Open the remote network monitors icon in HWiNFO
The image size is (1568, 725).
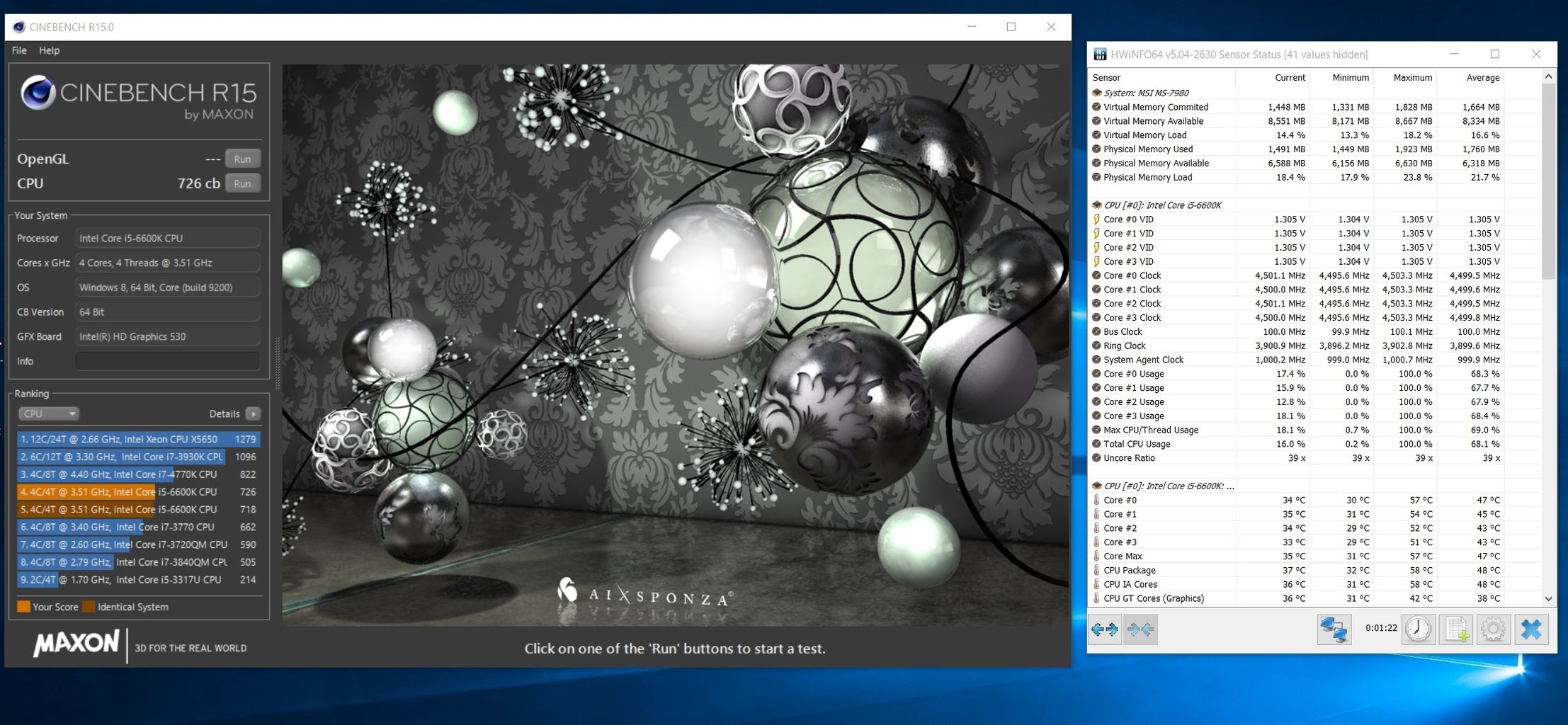pyautogui.click(x=1334, y=629)
